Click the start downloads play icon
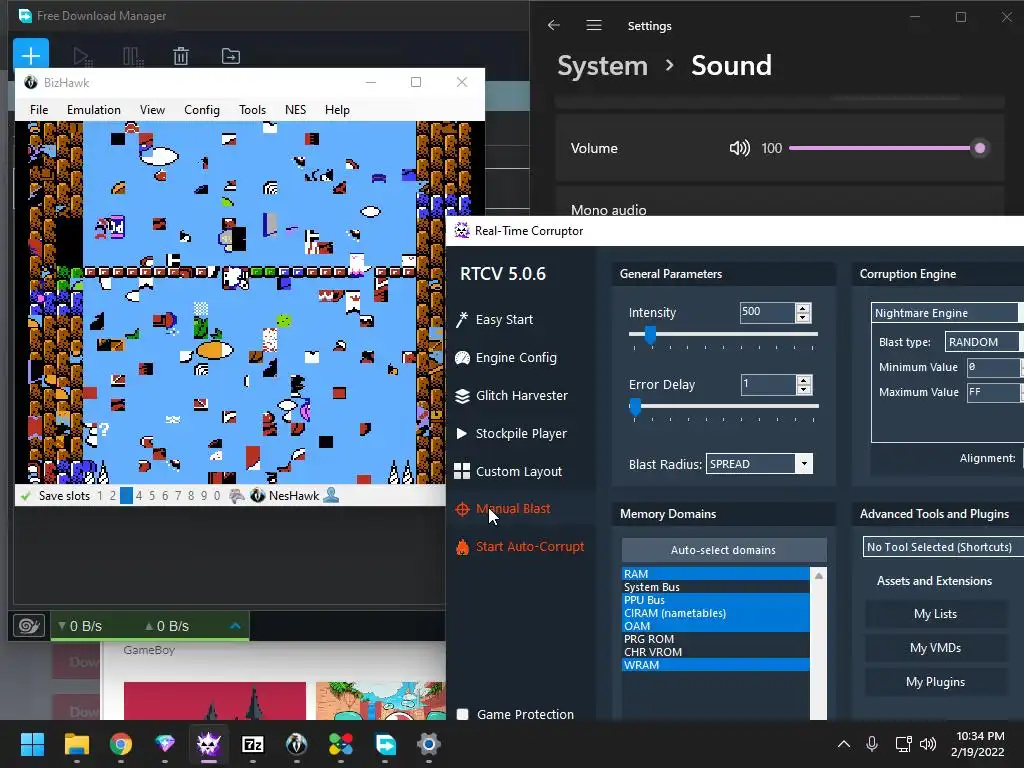 click(82, 56)
